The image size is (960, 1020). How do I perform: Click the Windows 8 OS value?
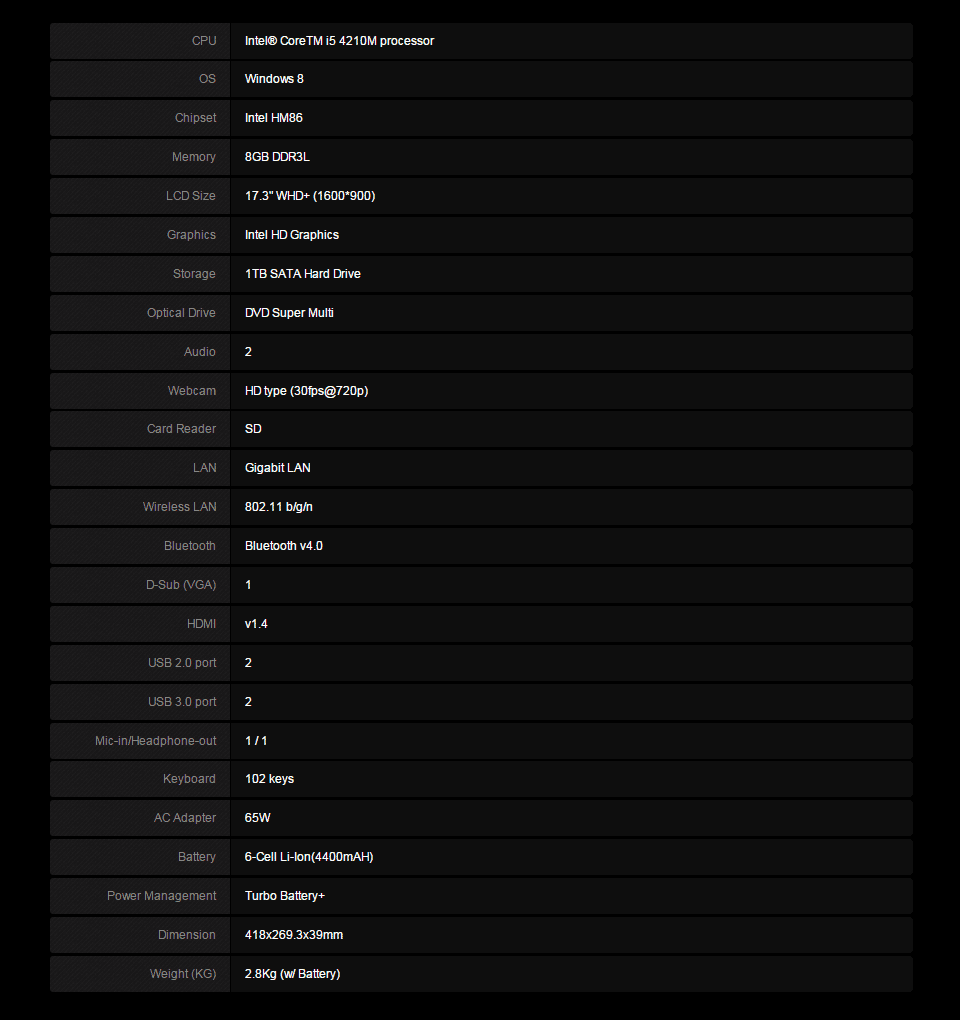coord(274,79)
